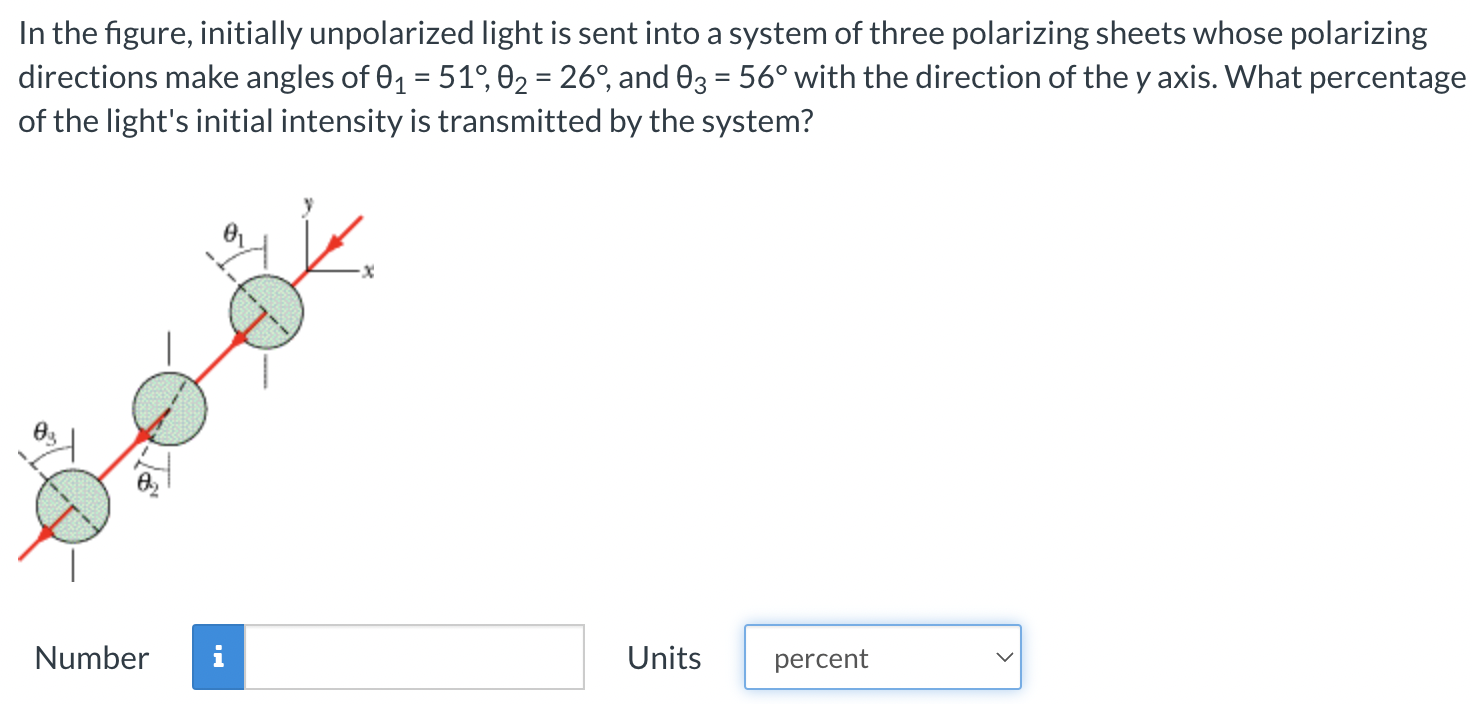The image size is (1472, 704).
Task: Click the theta-1 angle label in the figure
Action: (x=233, y=235)
